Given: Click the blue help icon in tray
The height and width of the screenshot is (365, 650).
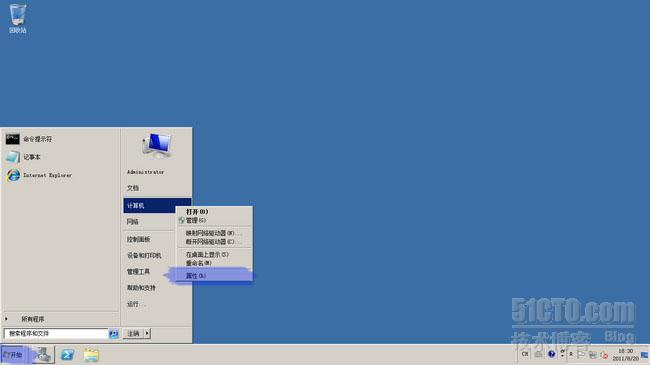Looking at the screenshot, I should [x=551, y=354].
